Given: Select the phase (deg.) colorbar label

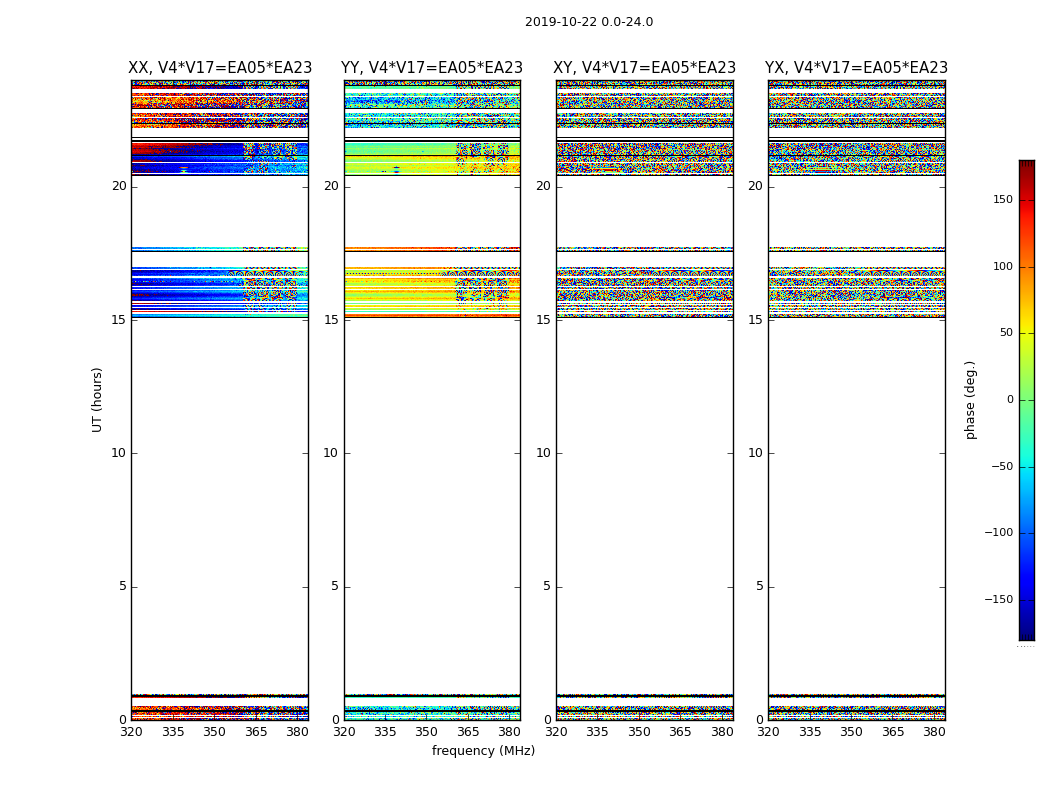Looking at the screenshot, I should 970,400.
